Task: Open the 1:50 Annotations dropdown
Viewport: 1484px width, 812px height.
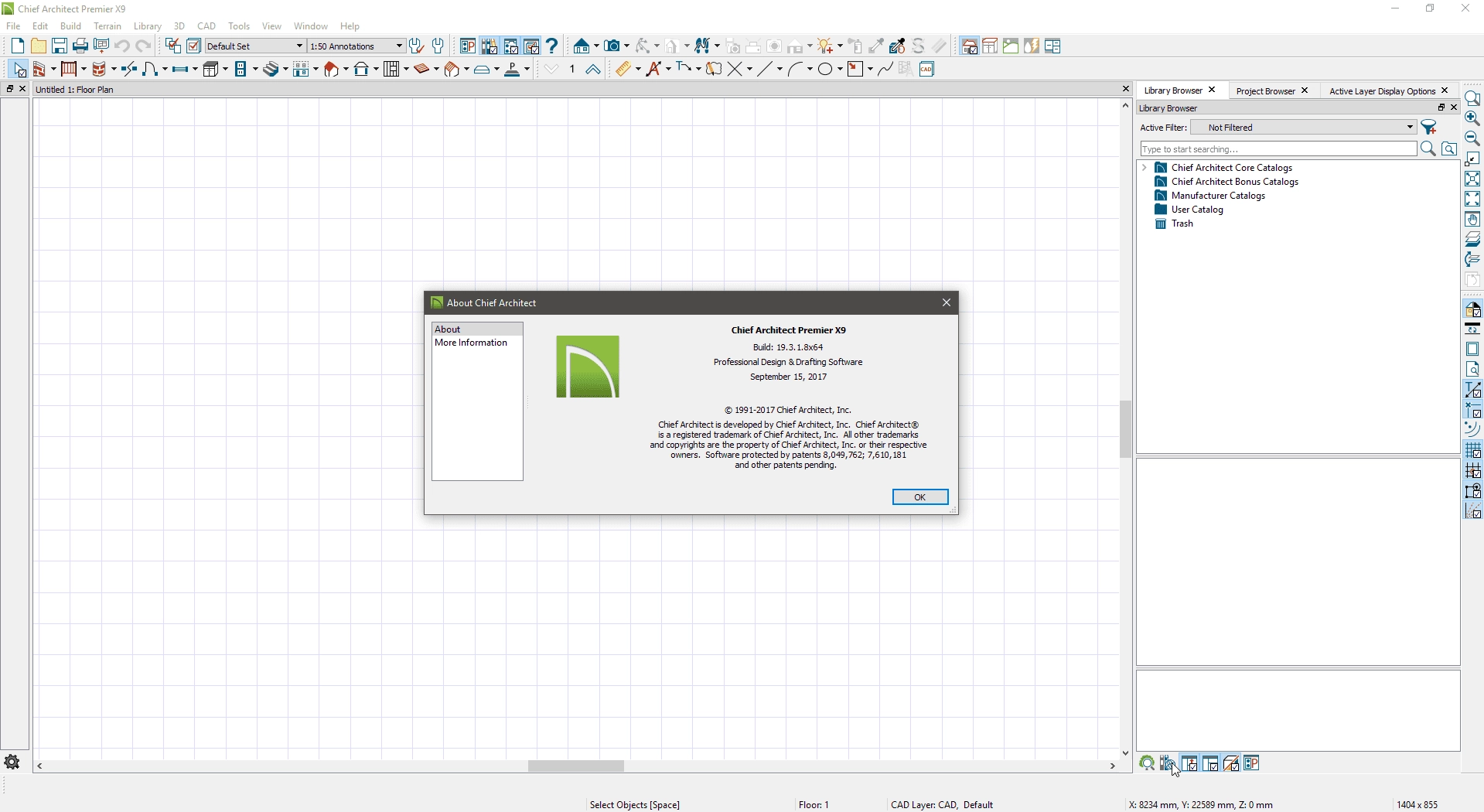Action: tap(357, 46)
